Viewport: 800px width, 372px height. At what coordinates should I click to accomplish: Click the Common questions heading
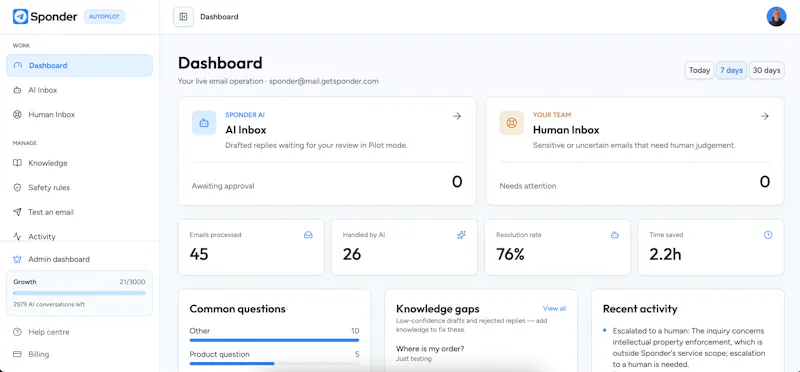237,309
